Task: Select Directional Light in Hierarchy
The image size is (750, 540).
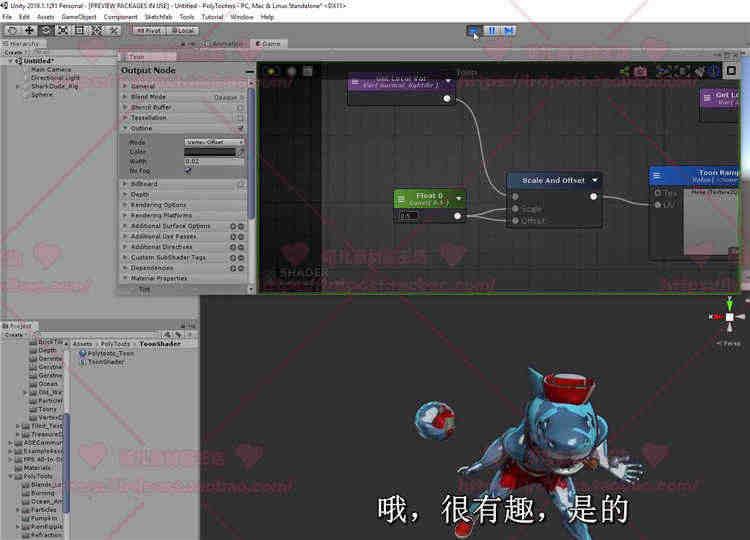Action: click(x=55, y=77)
